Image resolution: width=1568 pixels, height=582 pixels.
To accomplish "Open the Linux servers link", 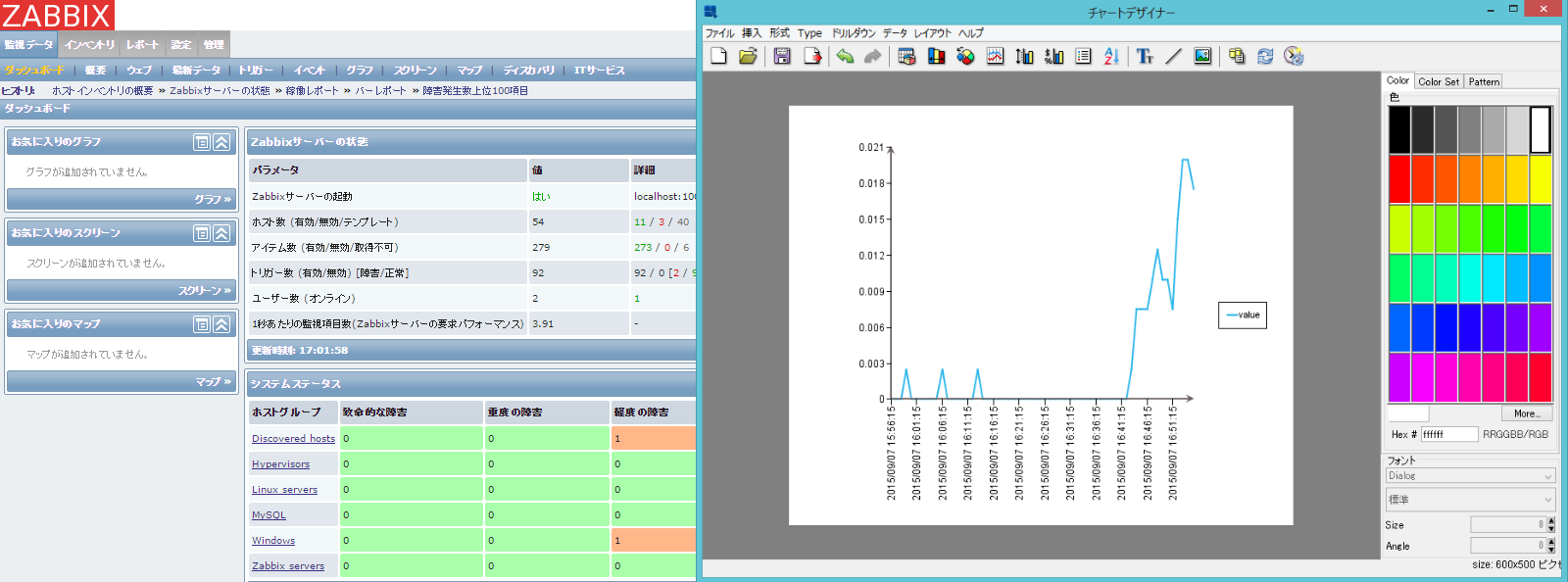I will click(x=284, y=490).
